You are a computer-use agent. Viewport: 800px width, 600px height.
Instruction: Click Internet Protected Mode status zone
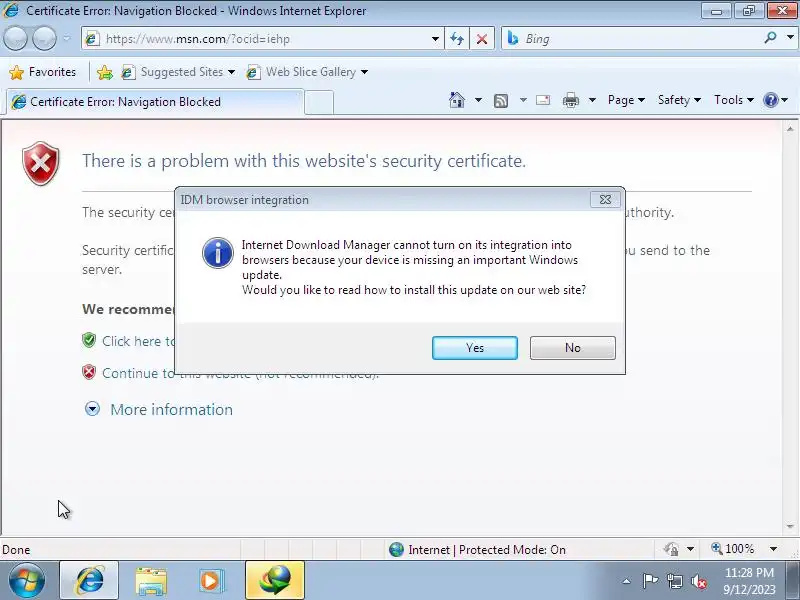coord(477,549)
